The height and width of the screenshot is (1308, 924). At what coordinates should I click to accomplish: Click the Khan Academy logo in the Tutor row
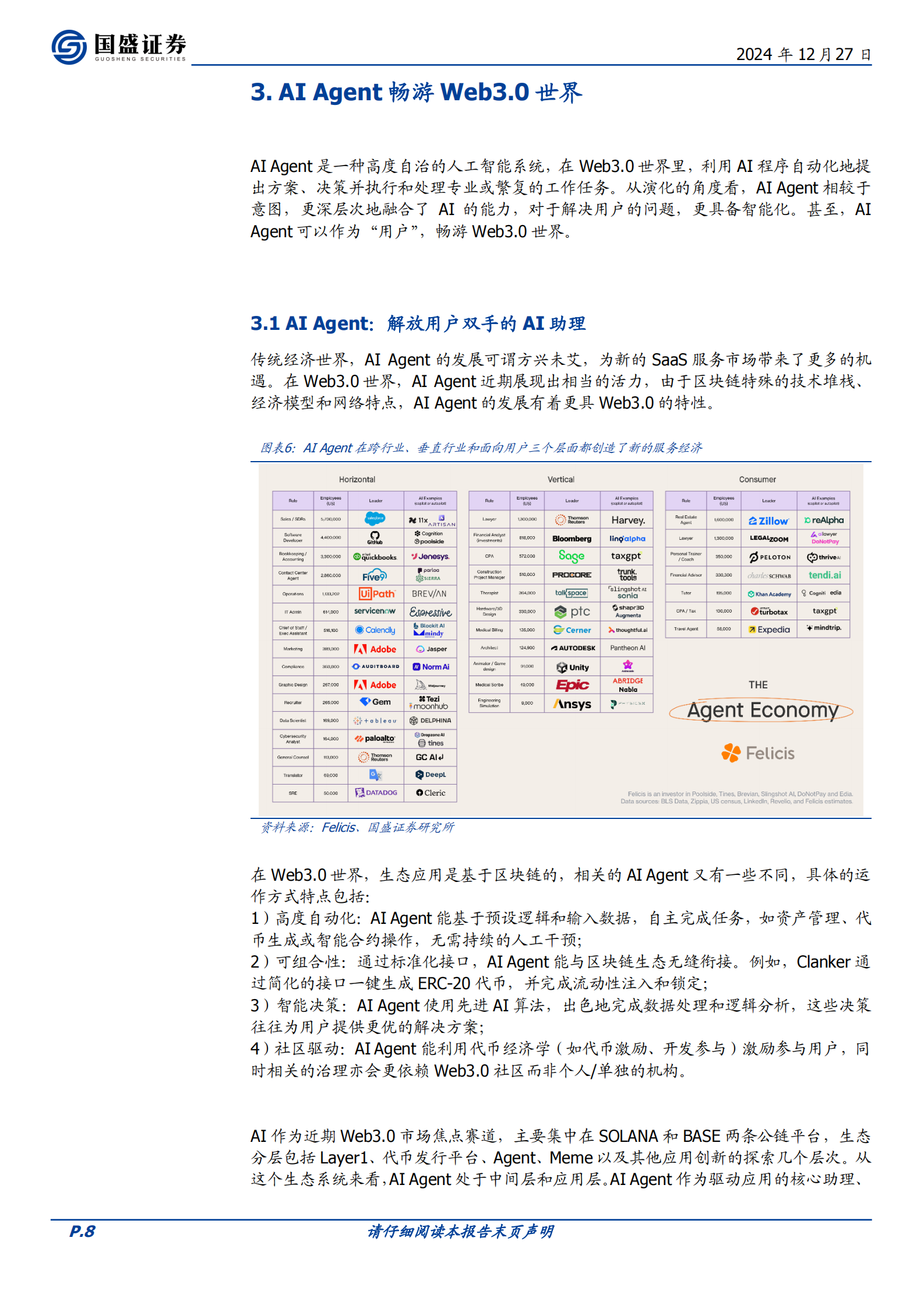tap(769, 594)
